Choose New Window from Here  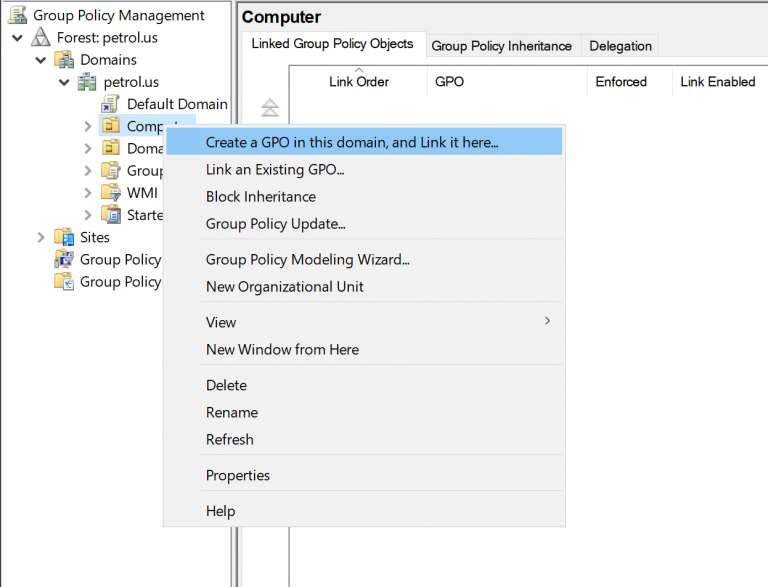pos(364,349)
